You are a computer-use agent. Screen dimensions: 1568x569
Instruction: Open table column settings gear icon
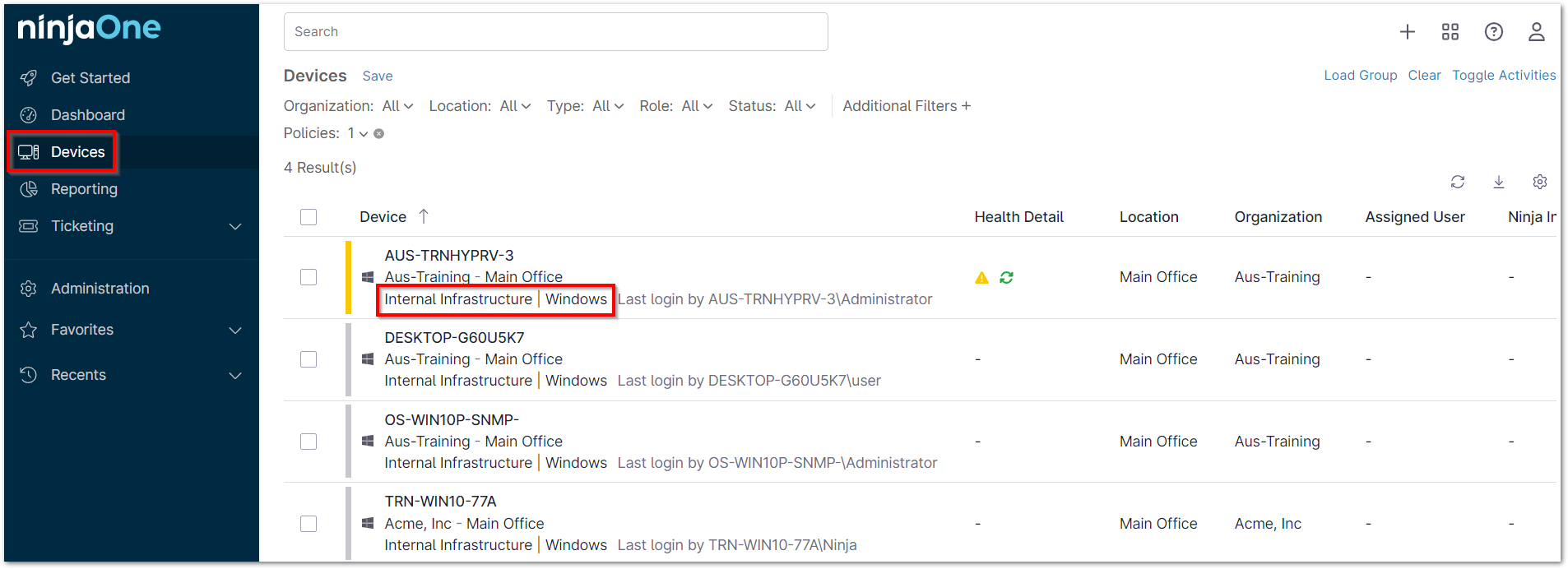point(1540,182)
